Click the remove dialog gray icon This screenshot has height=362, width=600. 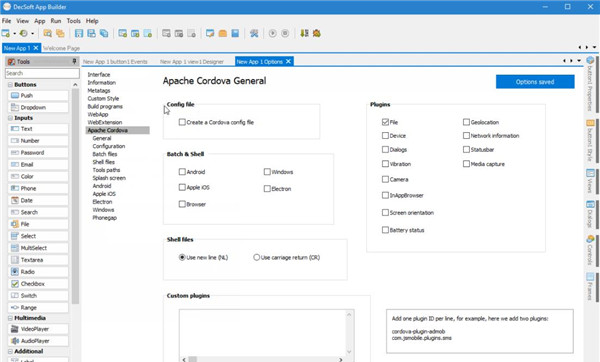(179, 34)
